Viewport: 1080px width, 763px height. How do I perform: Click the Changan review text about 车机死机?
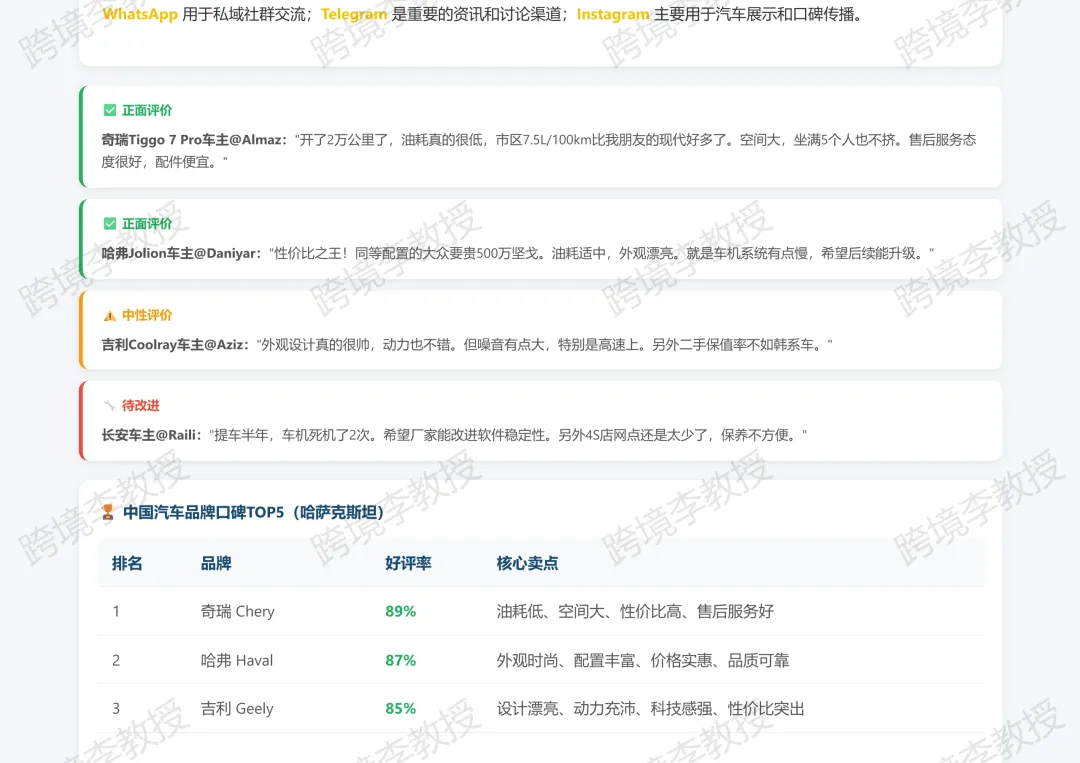tap(508, 435)
